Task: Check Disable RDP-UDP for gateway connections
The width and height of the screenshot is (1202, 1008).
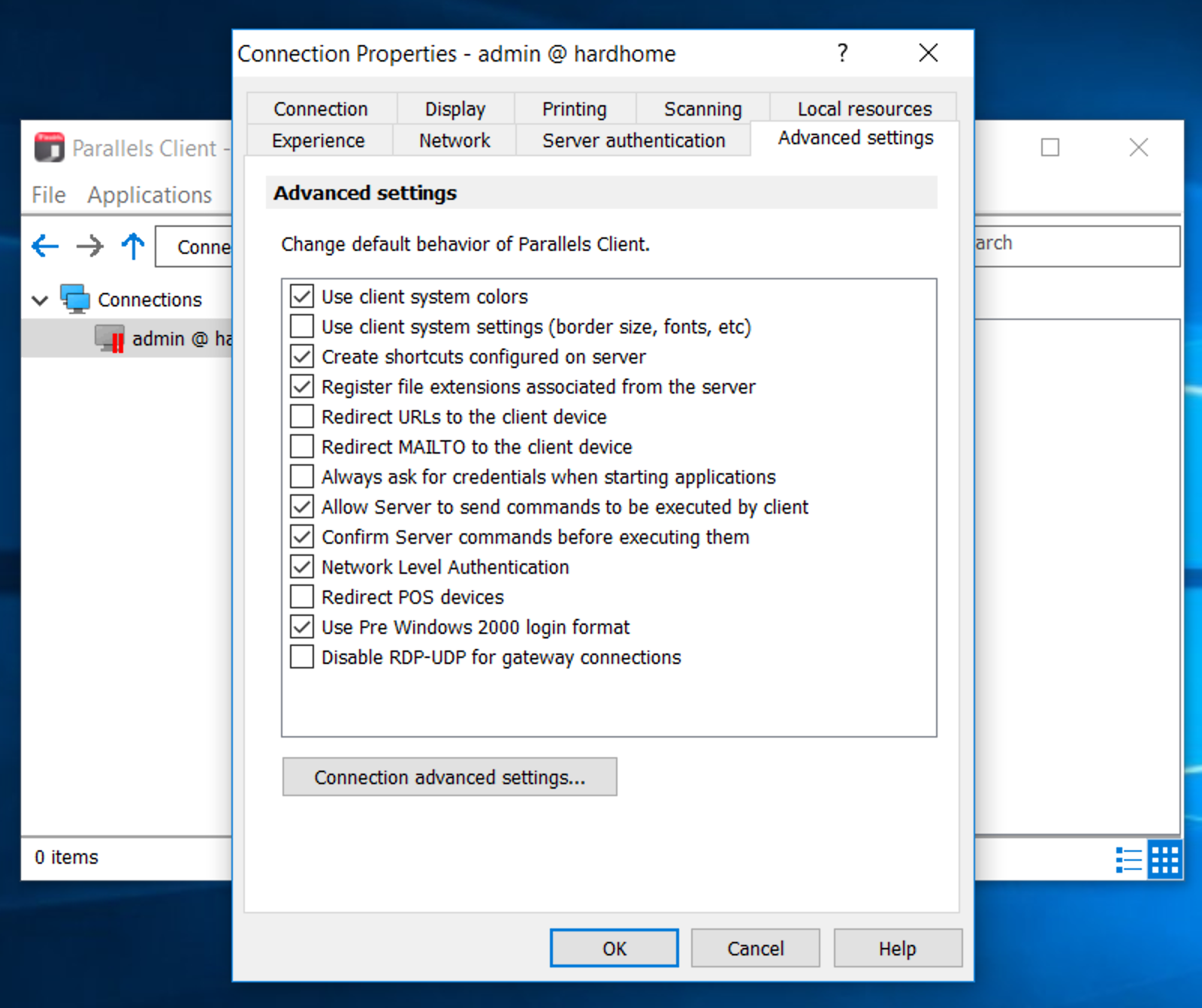Action: click(302, 657)
